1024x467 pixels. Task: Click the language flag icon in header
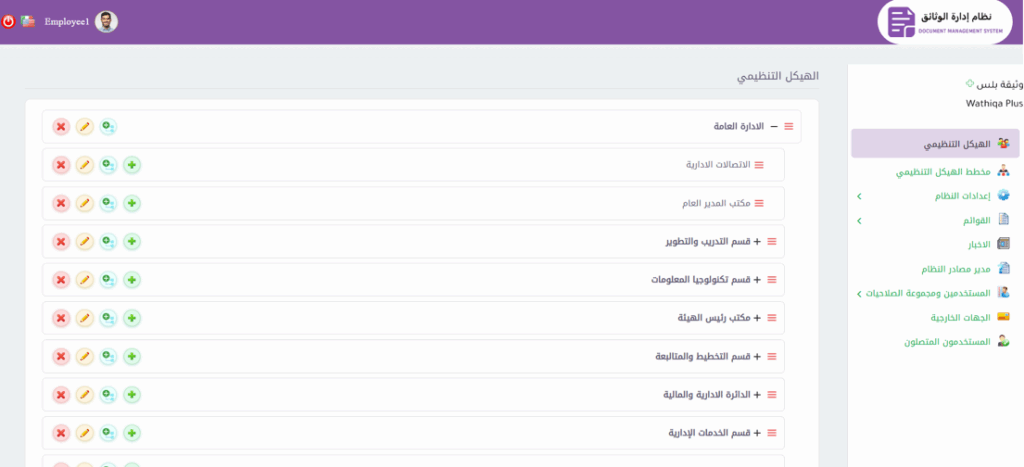(x=27, y=21)
